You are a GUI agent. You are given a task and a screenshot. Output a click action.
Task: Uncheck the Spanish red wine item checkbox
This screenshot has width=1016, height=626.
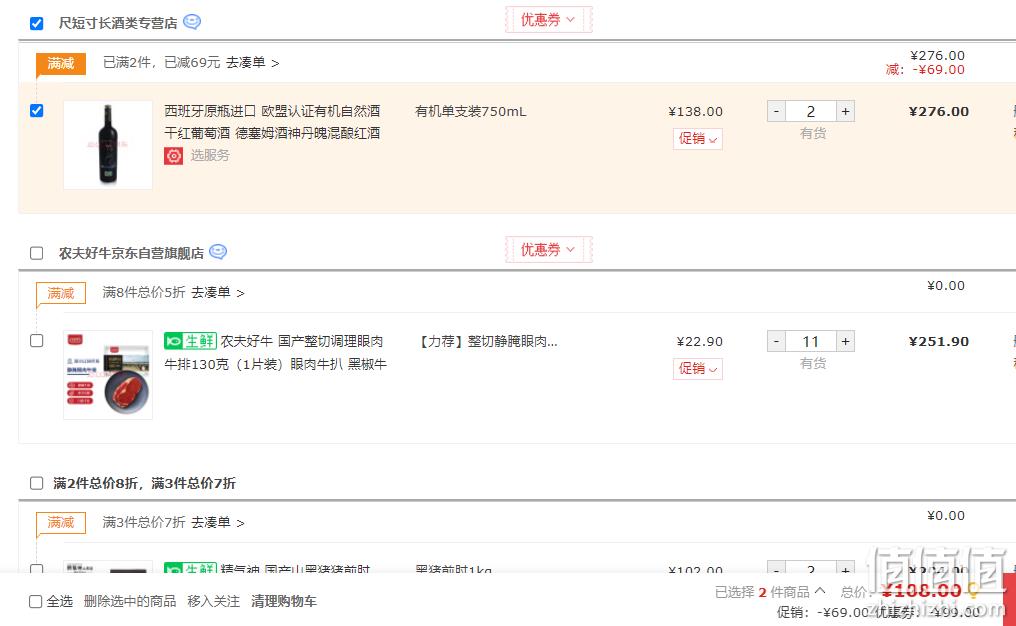pos(36,111)
